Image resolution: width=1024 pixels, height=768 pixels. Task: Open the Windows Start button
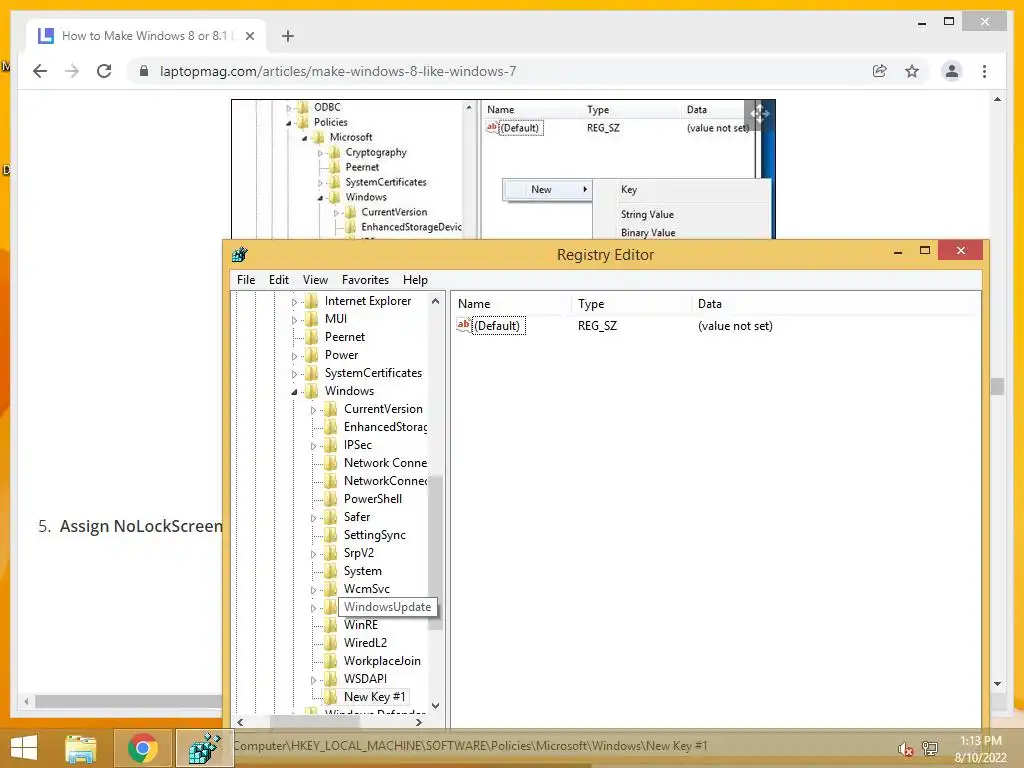pos(24,748)
